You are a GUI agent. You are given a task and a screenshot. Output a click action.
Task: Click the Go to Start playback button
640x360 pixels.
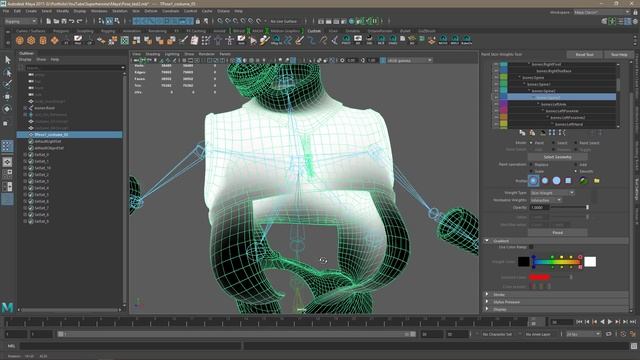(x=579, y=322)
